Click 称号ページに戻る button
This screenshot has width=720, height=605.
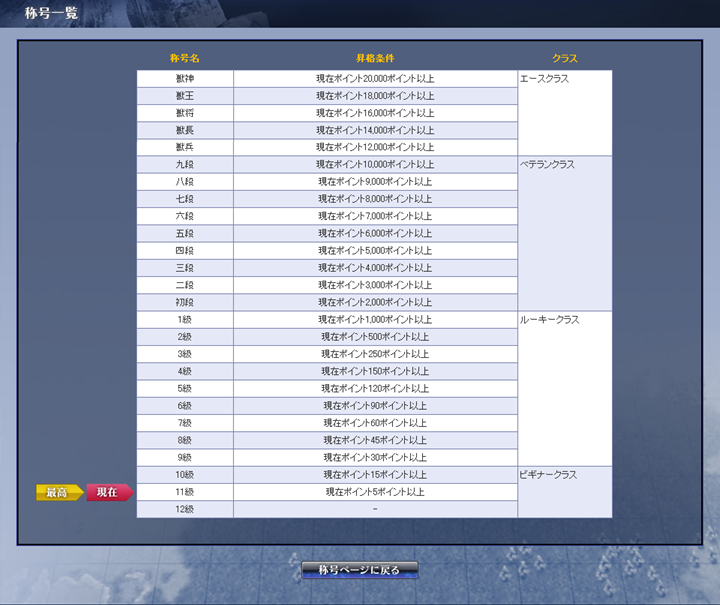click(x=360, y=570)
